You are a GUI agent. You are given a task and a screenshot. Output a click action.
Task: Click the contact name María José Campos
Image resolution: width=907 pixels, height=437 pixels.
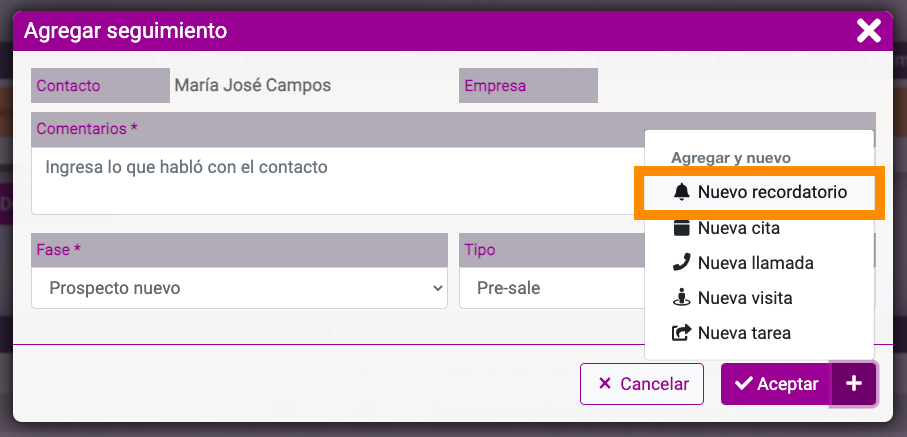(x=253, y=86)
